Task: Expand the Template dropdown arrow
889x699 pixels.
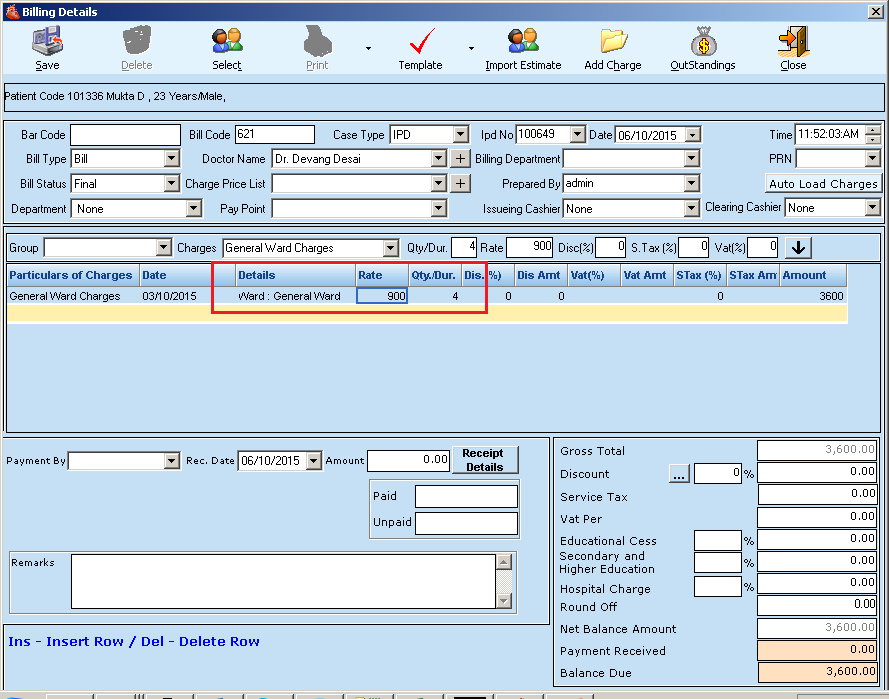Action: pyautogui.click(x=471, y=48)
